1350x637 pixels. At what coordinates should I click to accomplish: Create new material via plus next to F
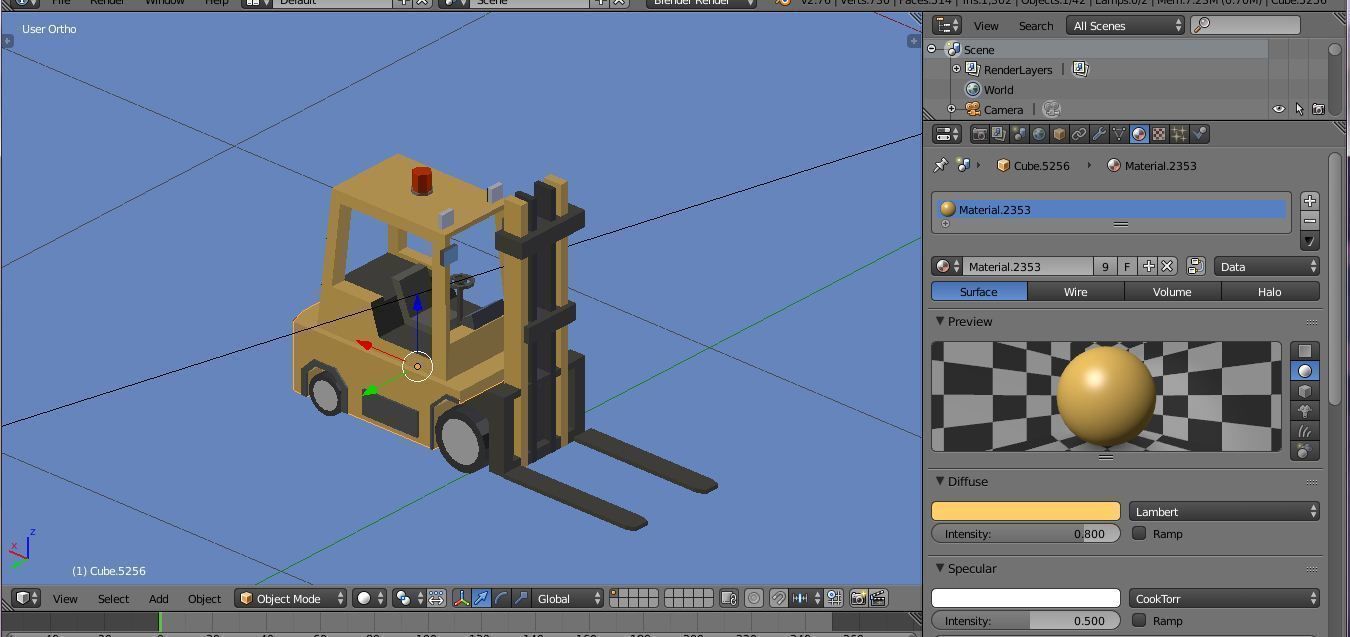1148,267
